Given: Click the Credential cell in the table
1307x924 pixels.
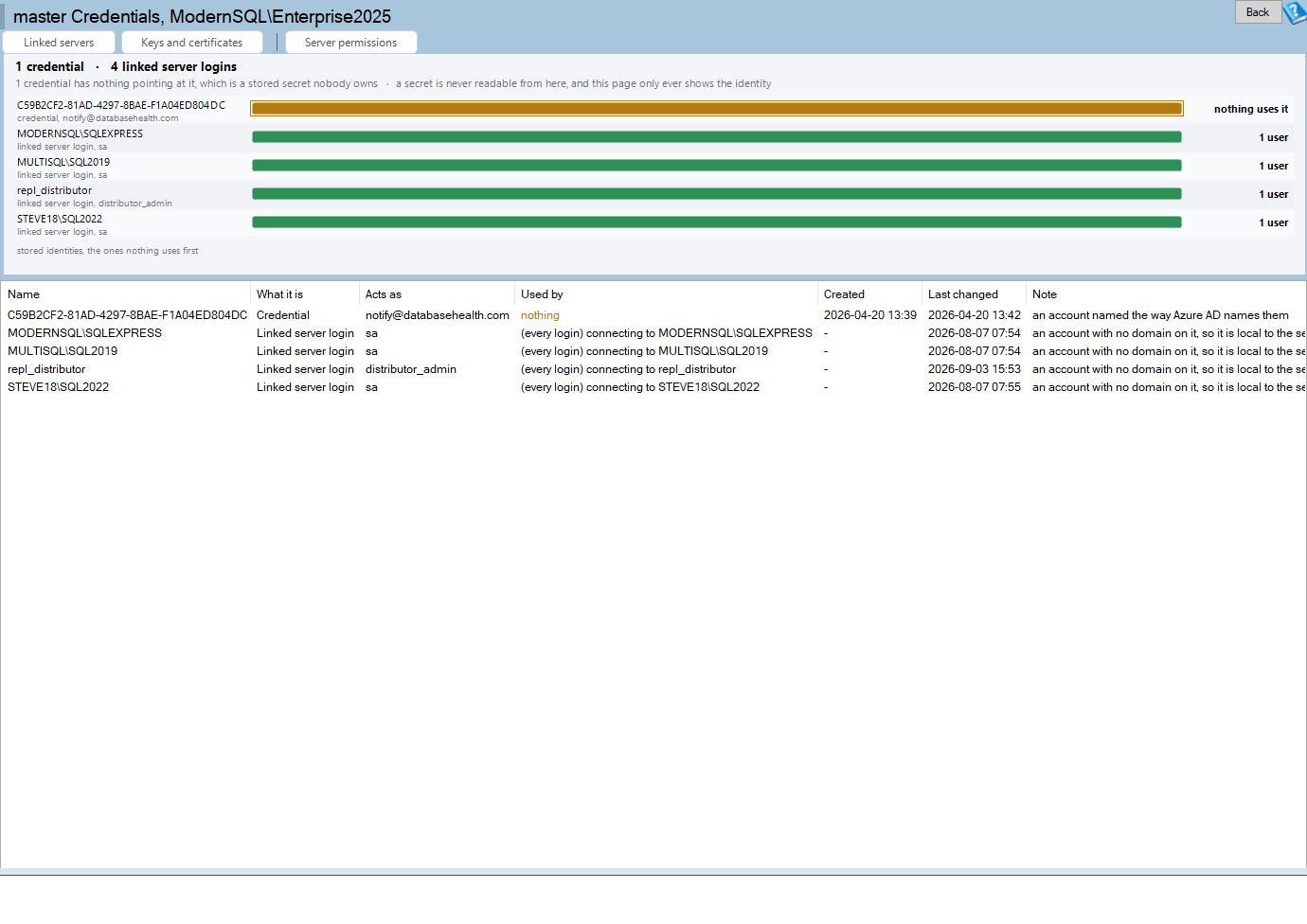Looking at the screenshot, I should tap(283, 315).
